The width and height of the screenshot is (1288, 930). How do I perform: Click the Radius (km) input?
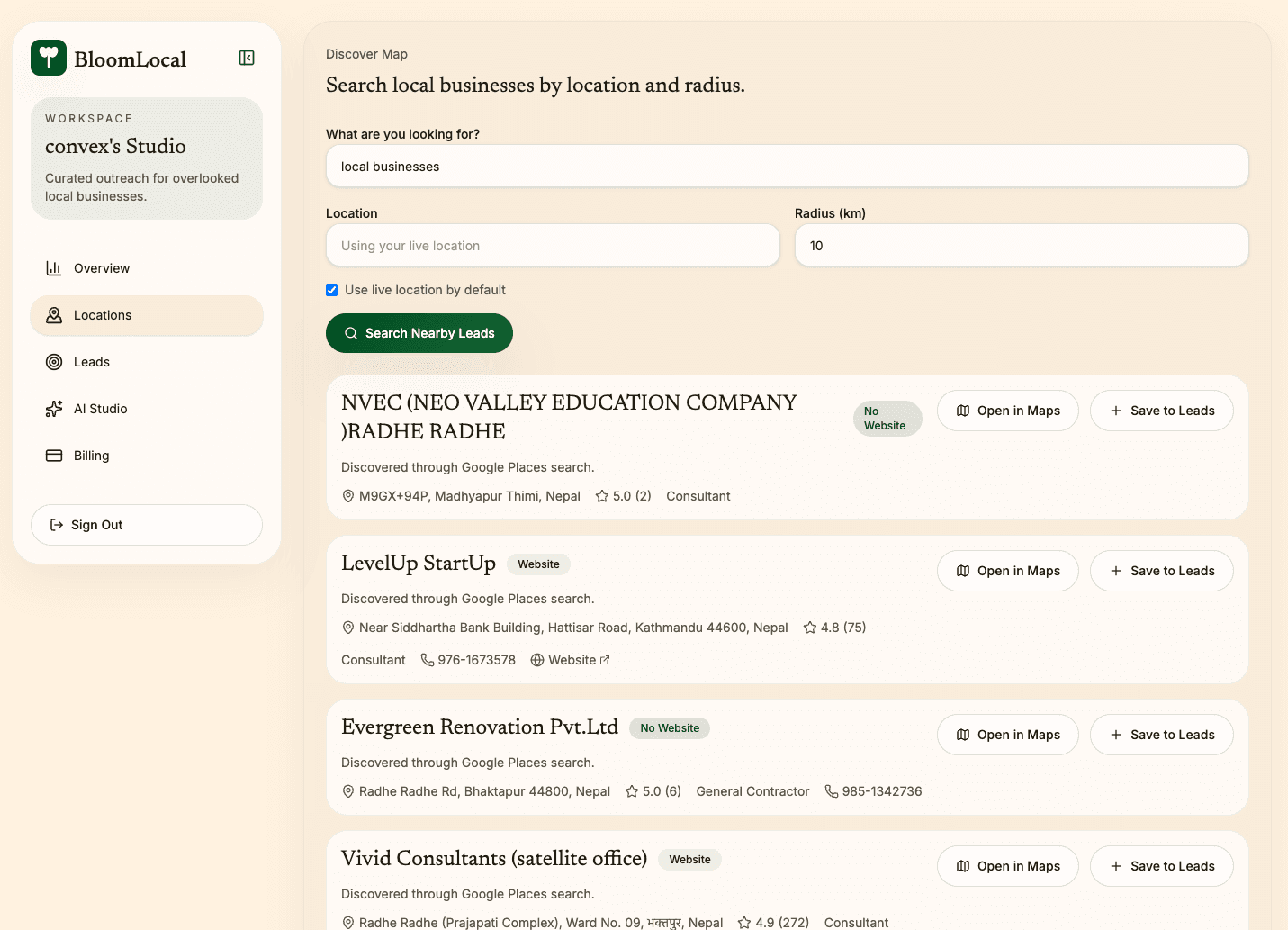click(1021, 246)
